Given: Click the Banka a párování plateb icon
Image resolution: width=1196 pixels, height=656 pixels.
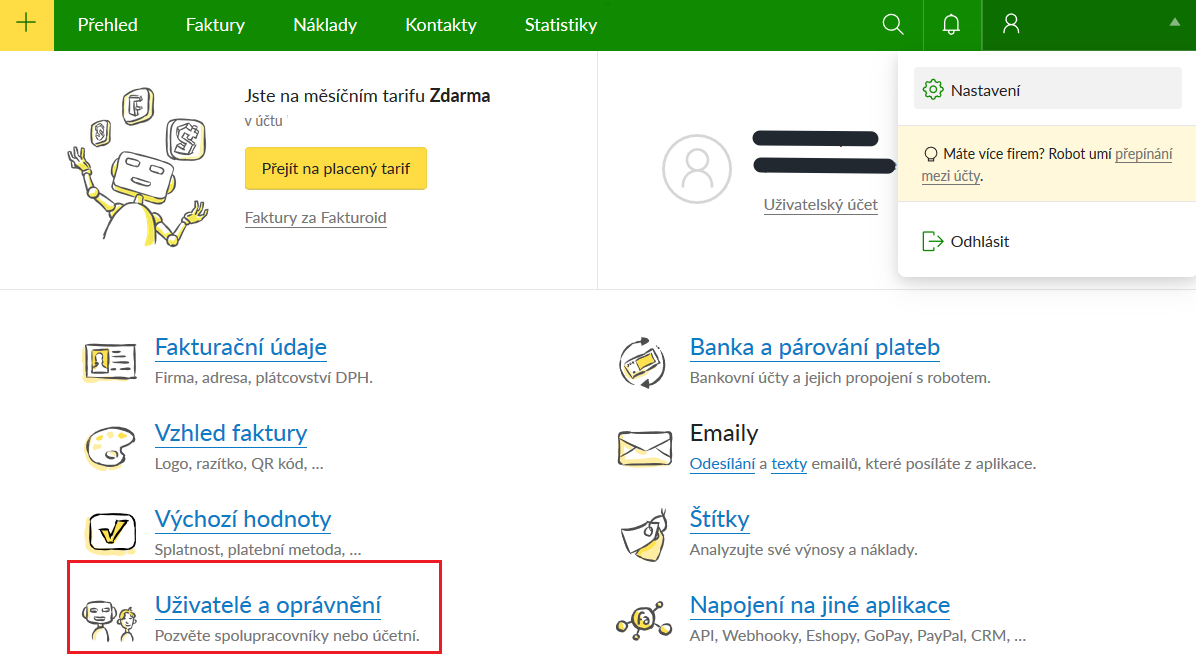Looking at the screenshot, I should click(x=641, y=361).
